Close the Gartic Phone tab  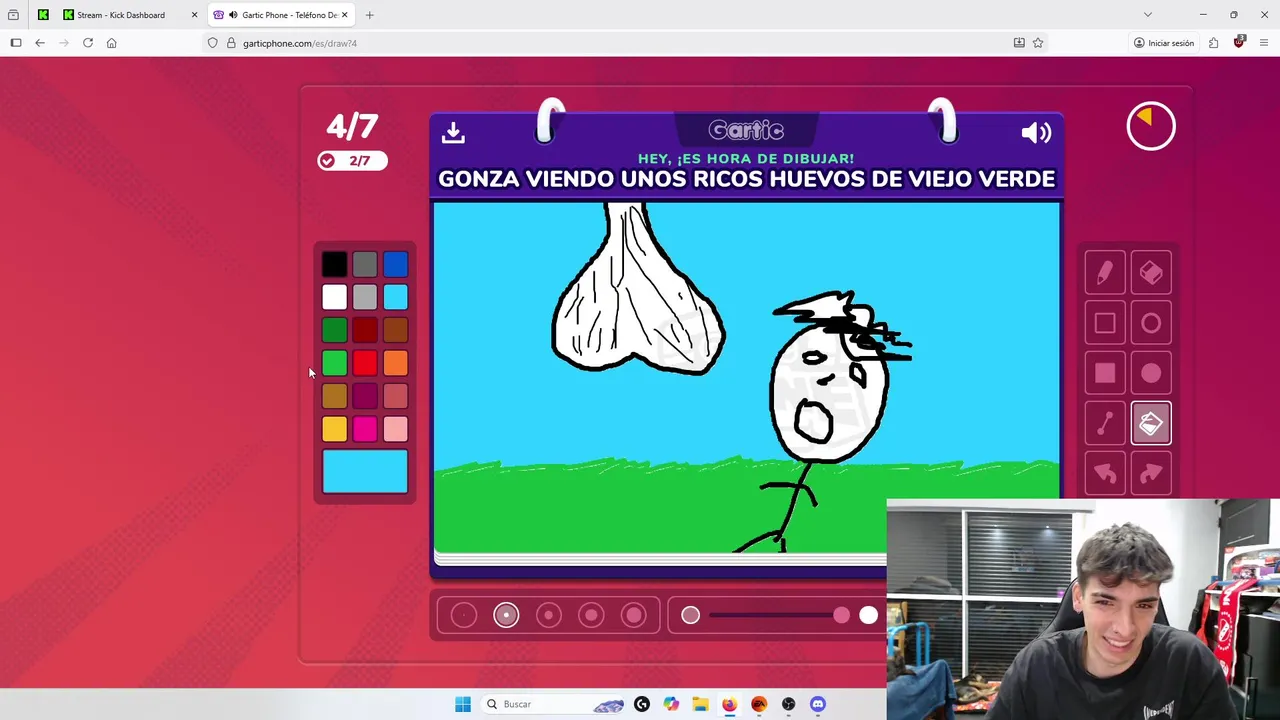(x=344, y=15)
